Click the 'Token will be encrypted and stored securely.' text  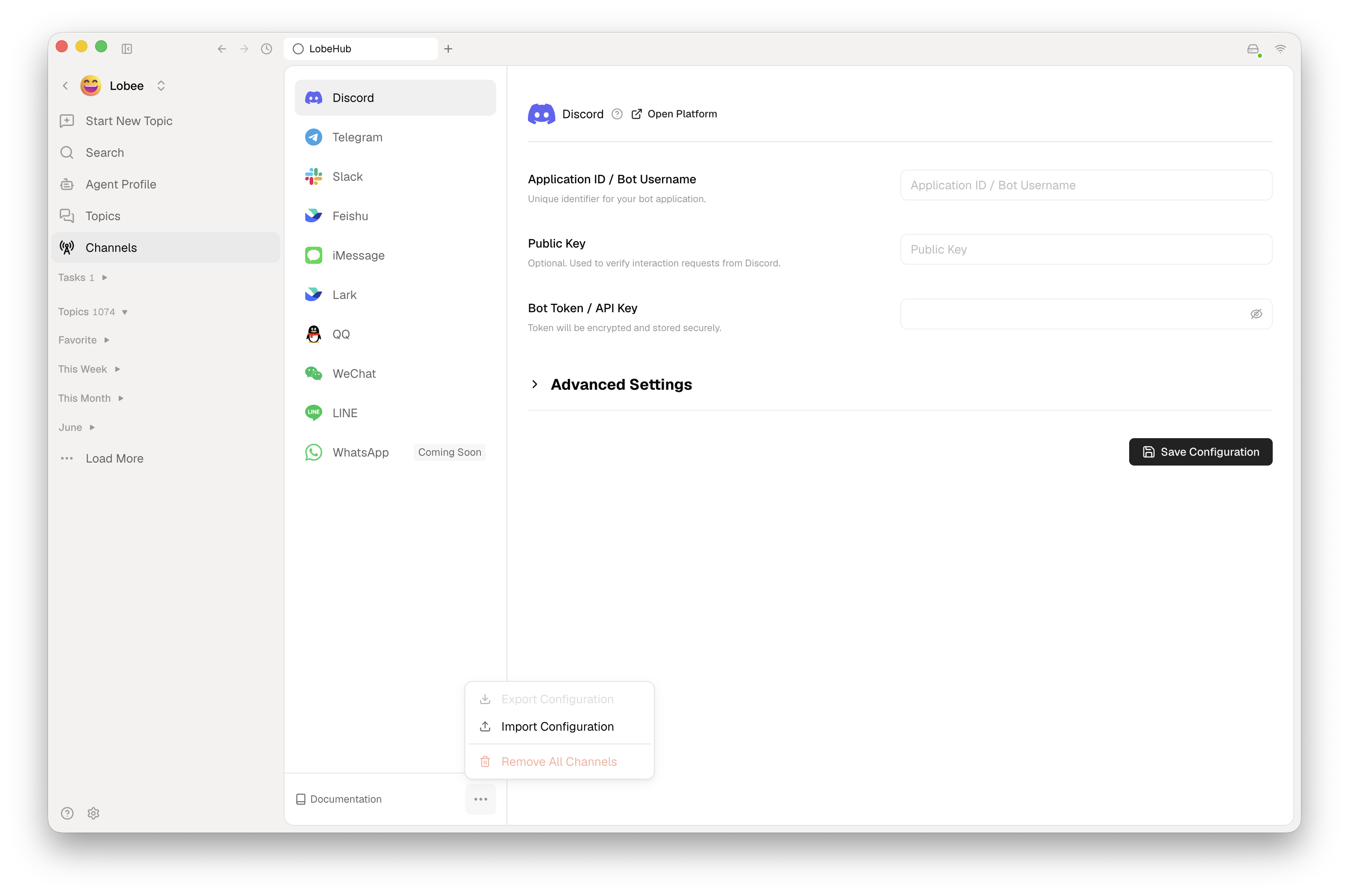click(x=624, y=328)
